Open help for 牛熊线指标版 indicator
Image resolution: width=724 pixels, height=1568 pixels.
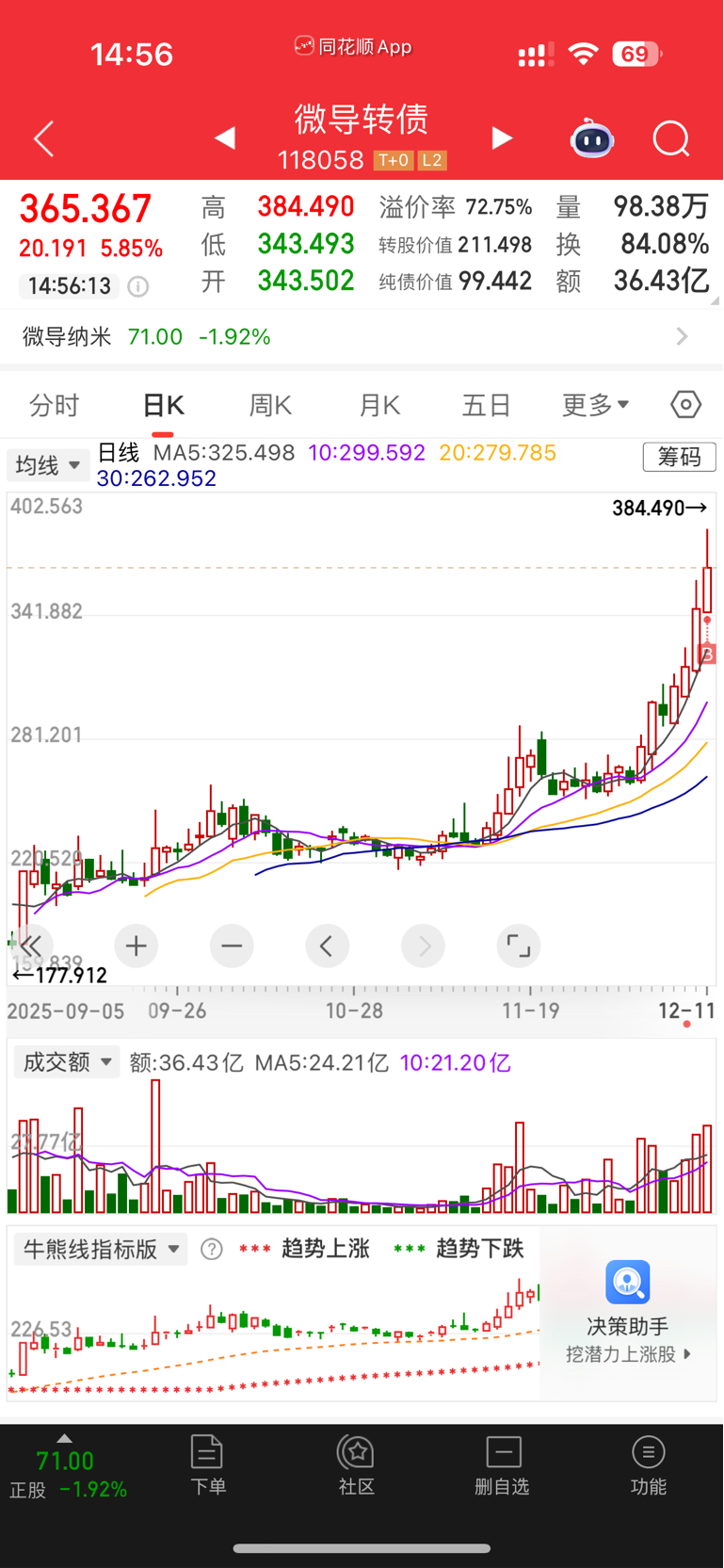click(x=212, y=1250)
